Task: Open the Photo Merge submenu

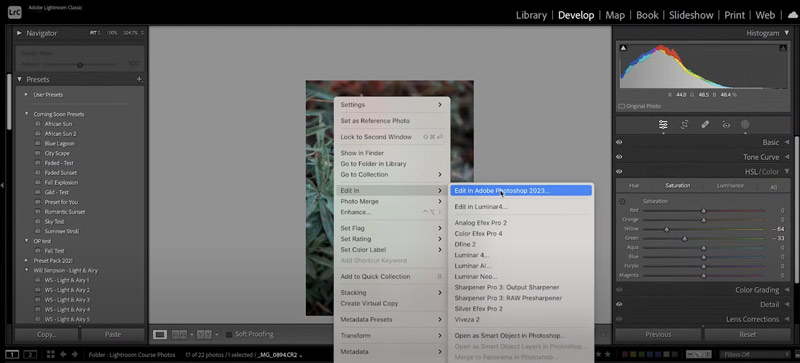Action: coord(392,201)
